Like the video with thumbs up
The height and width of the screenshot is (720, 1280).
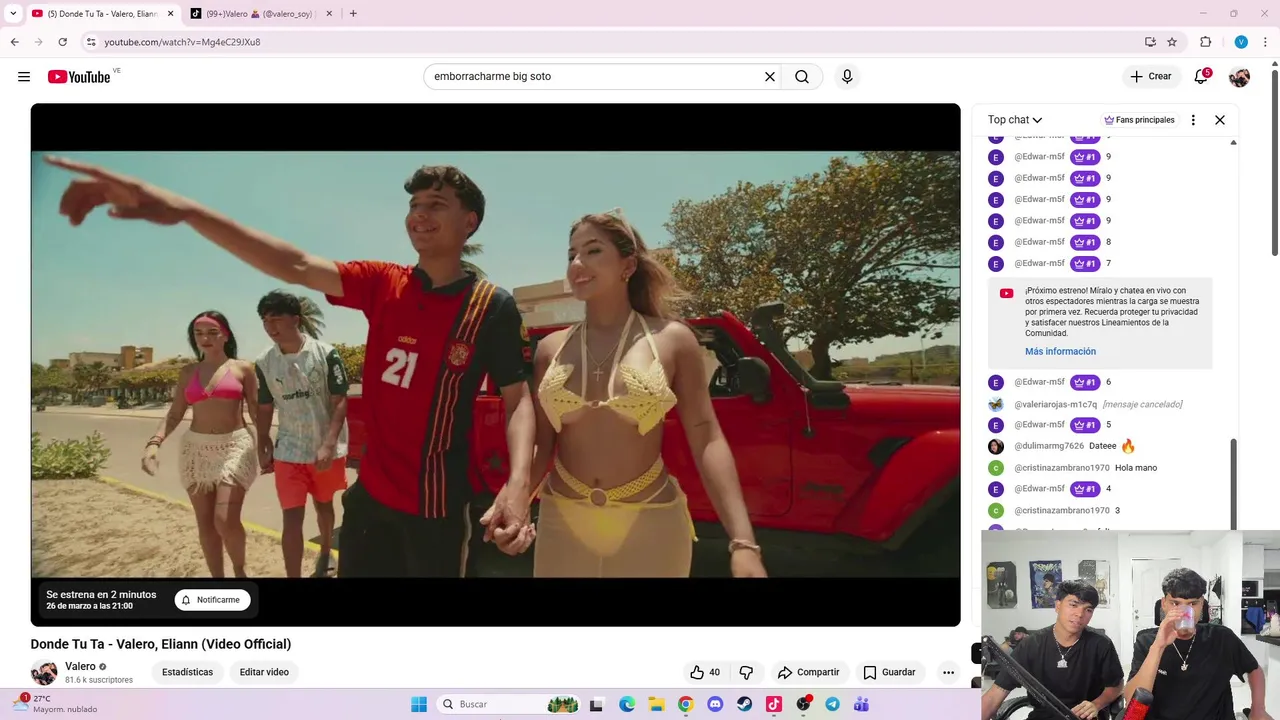[x=705, y=672]
